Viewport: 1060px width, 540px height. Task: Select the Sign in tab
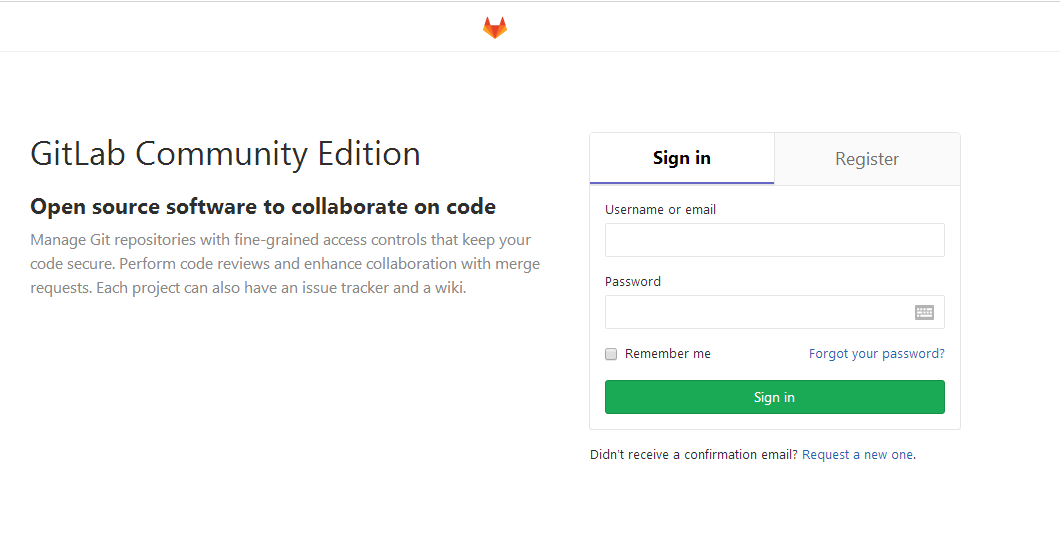[682, 159]
